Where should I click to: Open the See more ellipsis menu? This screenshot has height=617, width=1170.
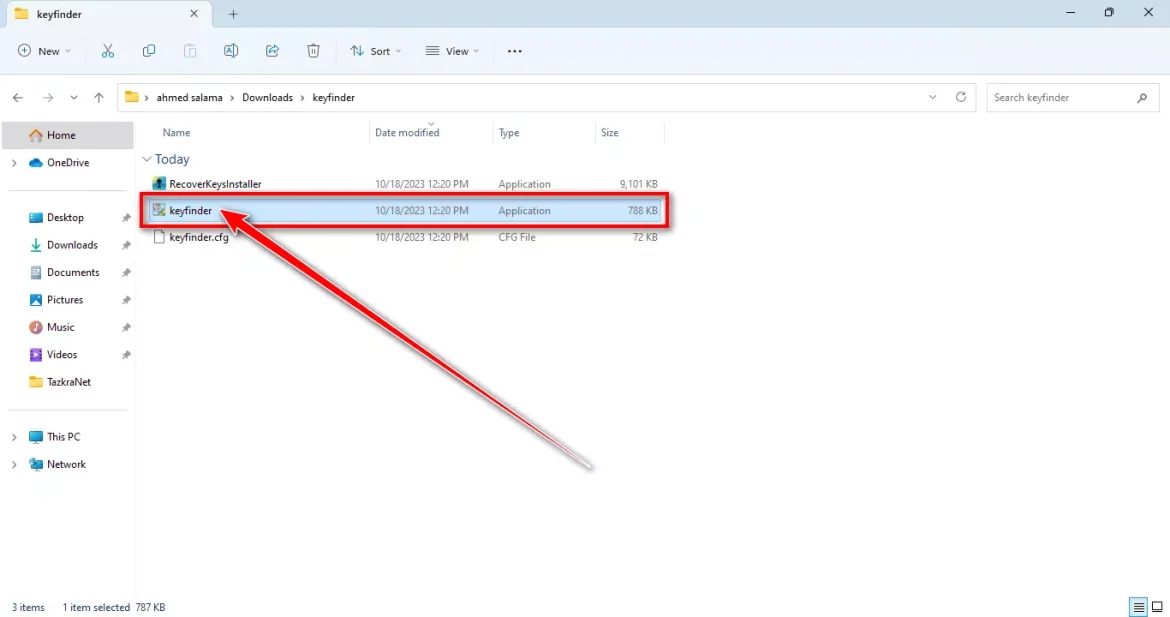click(x=515, y=51)
